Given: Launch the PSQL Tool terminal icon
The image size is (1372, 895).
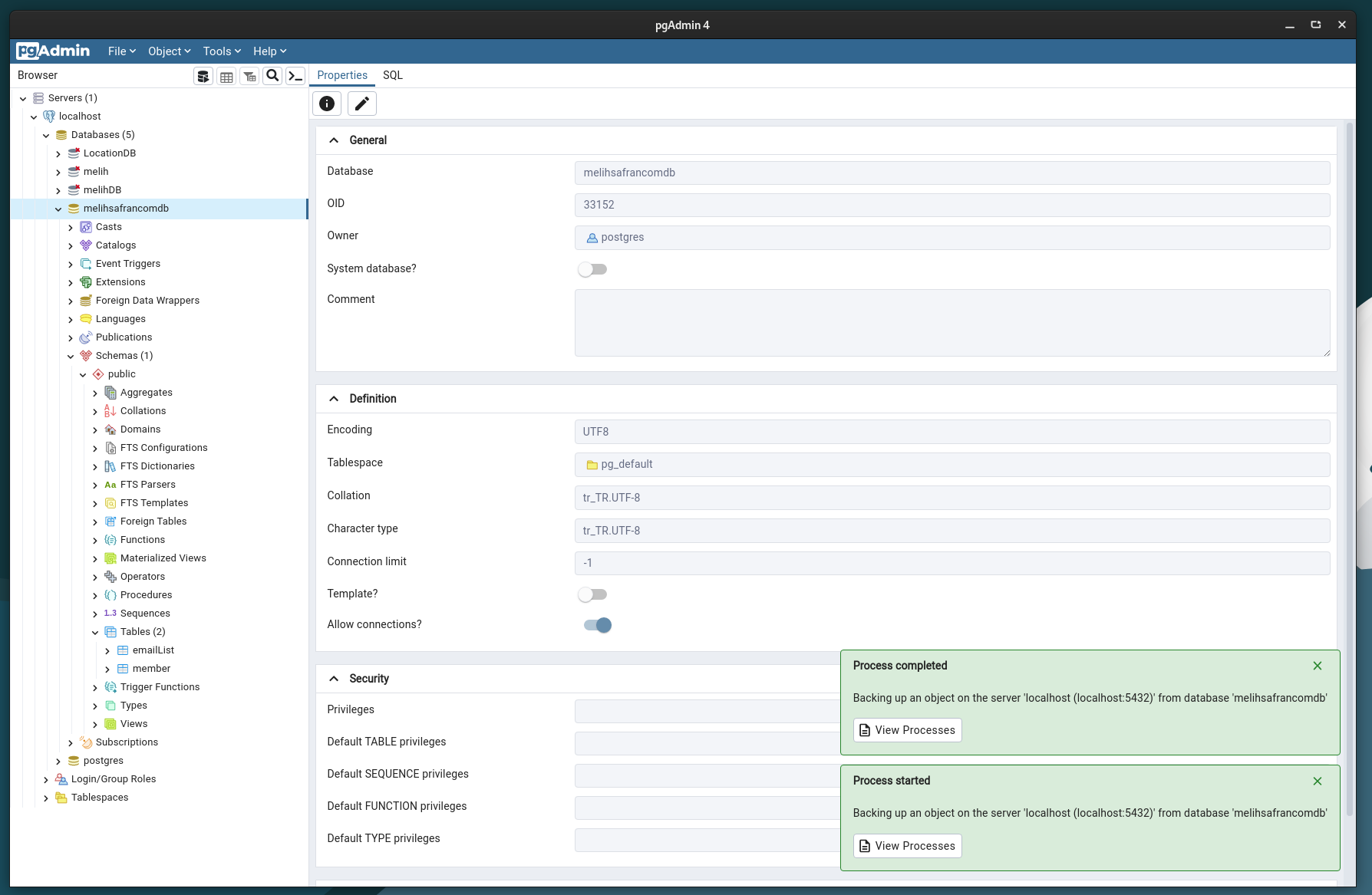Looking at the screenshot, I should point(295,76).
